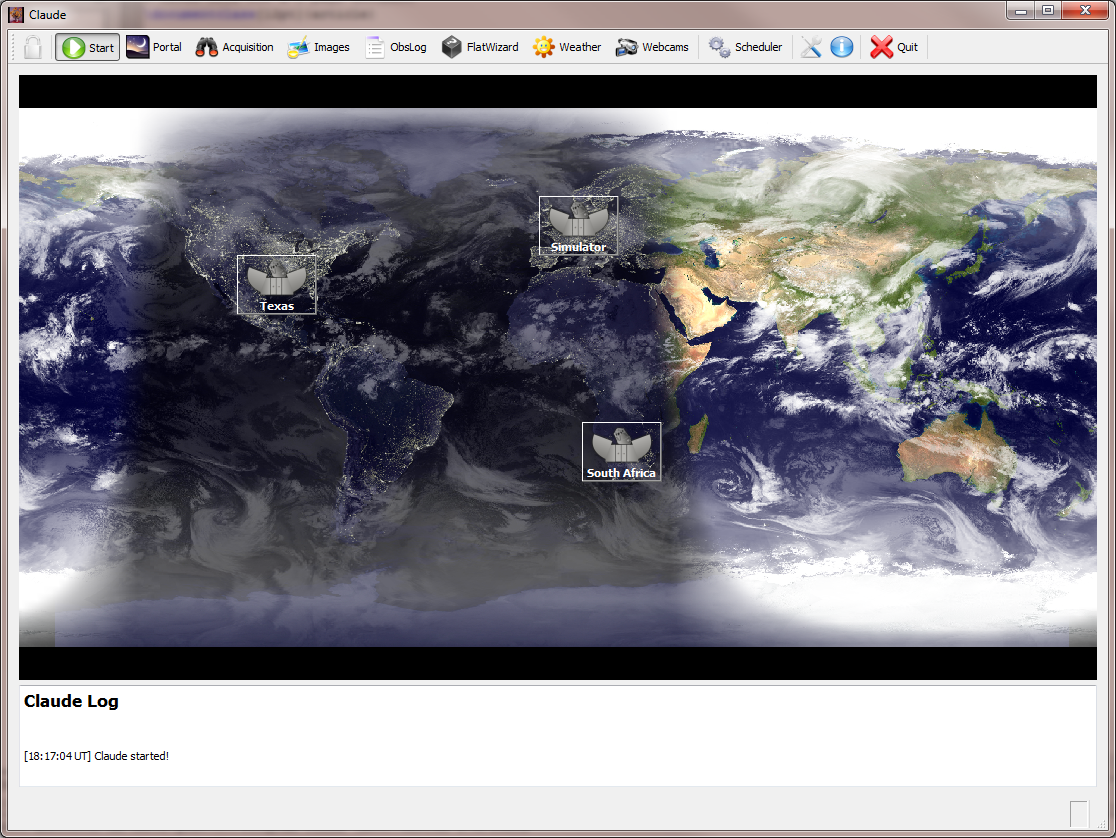Select the Simulator observatory on map
The height and width of the screenshot is (838, 1116).
(x=578, y=225)
